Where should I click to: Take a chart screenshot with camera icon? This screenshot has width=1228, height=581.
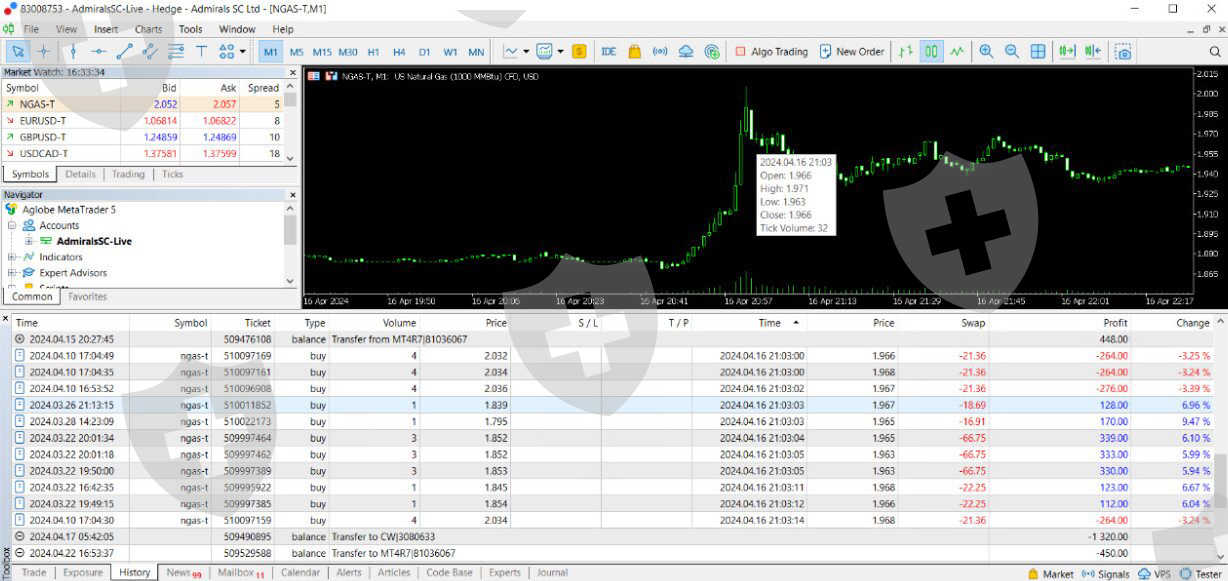pyautogui.click(x=1124, y=51)
